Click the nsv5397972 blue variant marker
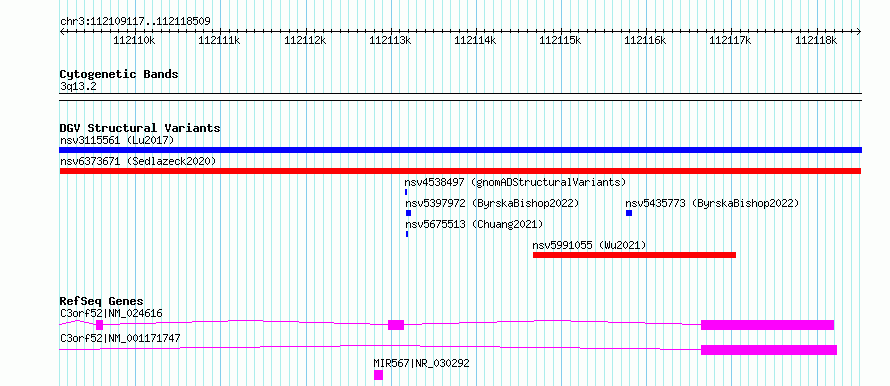 point(408,213)
